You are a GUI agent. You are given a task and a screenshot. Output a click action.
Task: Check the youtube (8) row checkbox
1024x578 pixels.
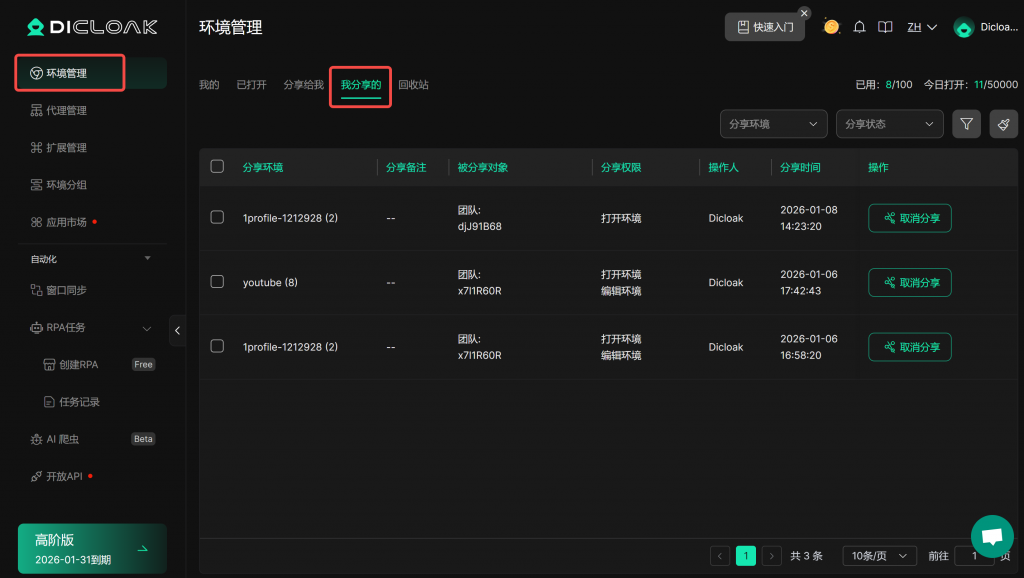pyautogui.click(x=217, y=282)
